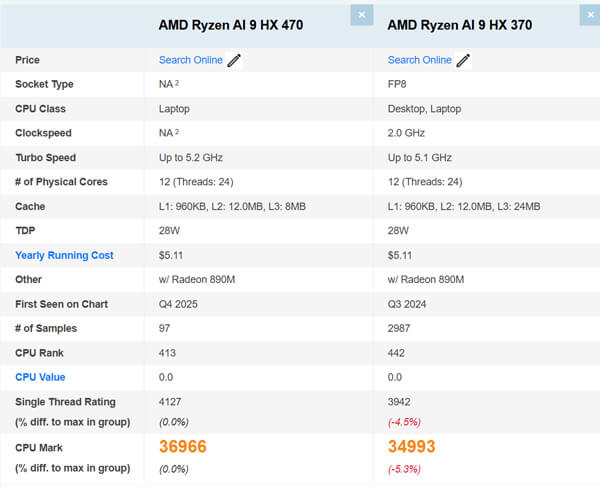
Task: Click the Single Thread Rating label
Action: (65, 402)
